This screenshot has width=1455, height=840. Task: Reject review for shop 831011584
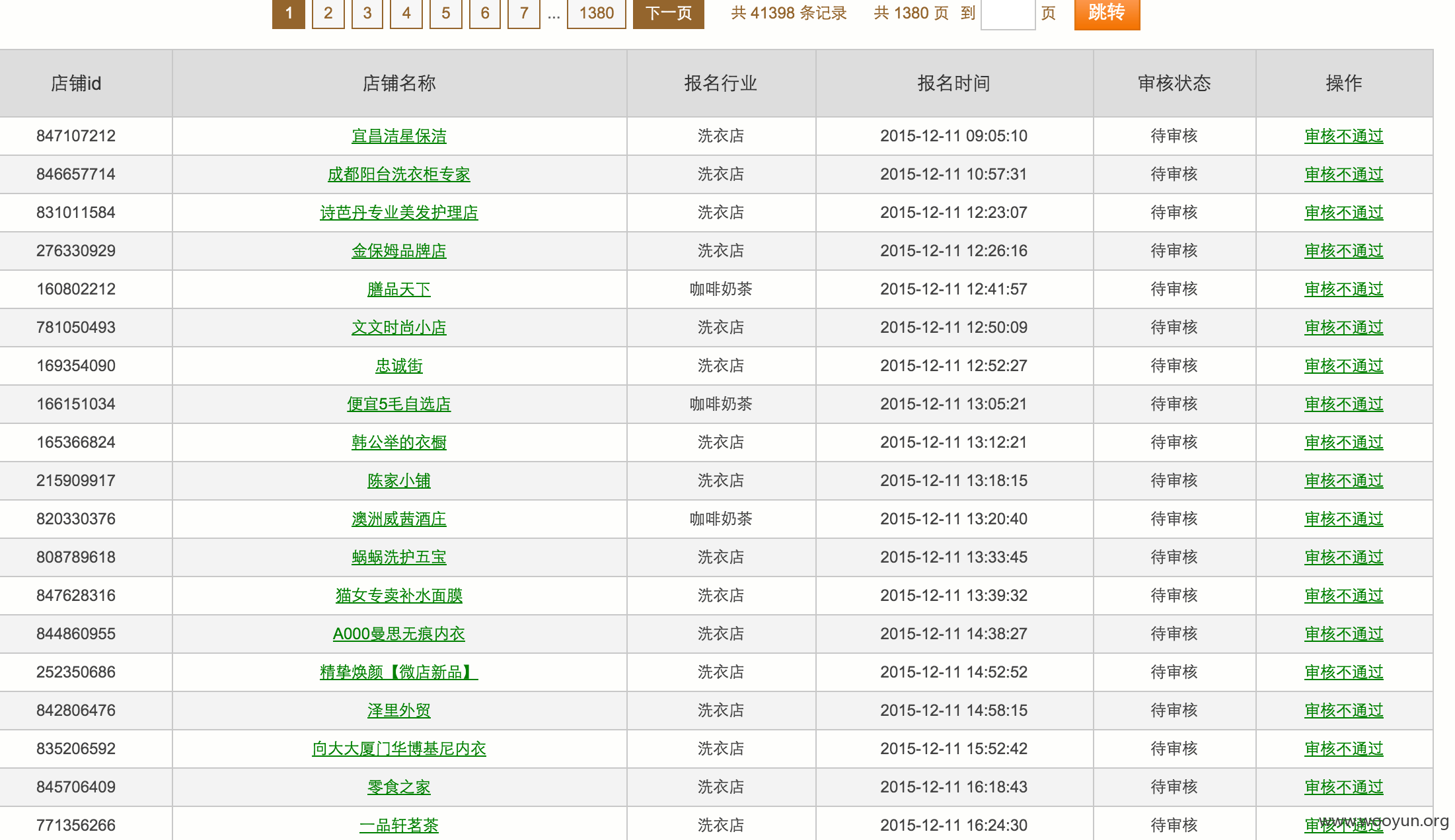[1344, 213]
